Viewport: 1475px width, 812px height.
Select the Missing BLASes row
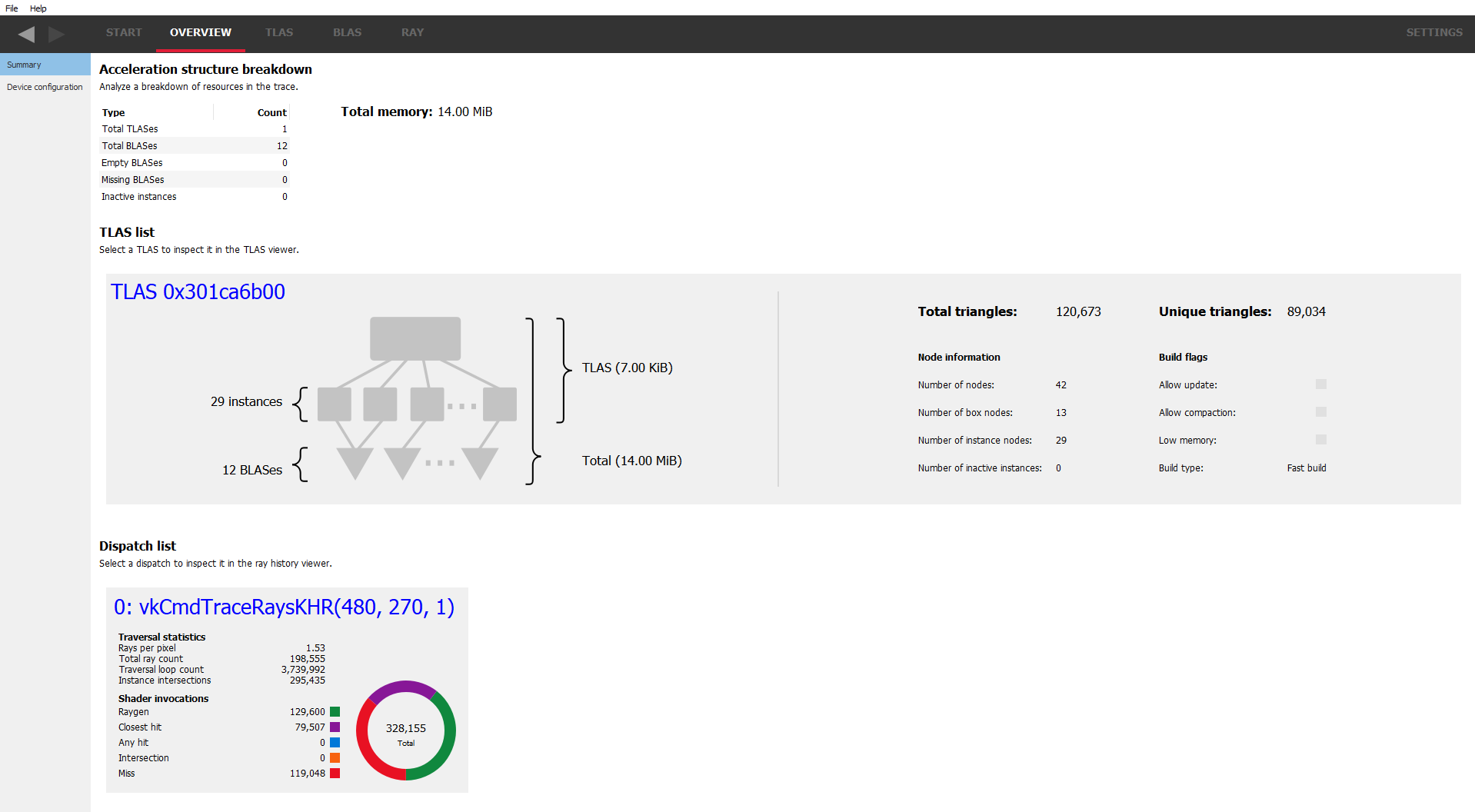click(195, 180)
